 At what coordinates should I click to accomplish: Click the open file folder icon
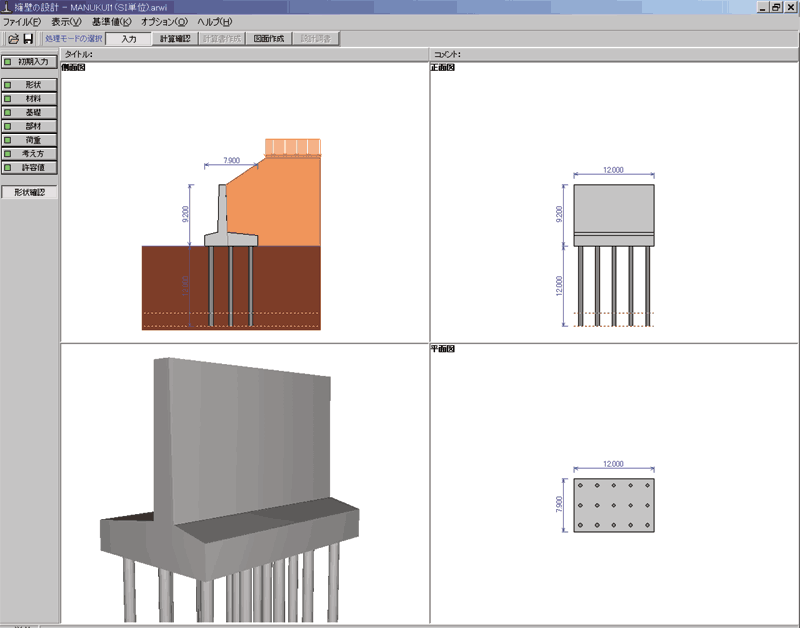[x=14, y=39]
